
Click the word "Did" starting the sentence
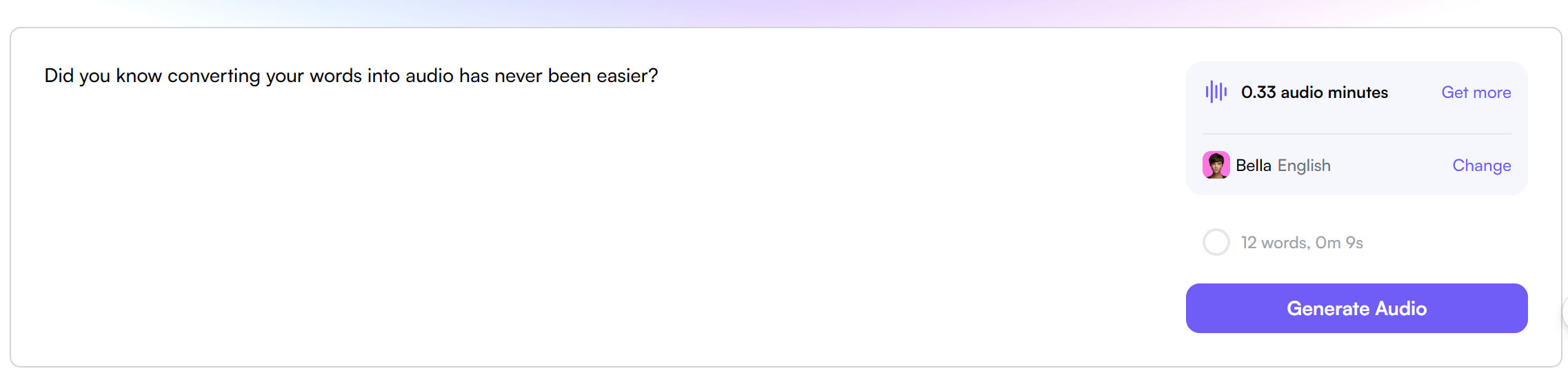tap(59, 76)
